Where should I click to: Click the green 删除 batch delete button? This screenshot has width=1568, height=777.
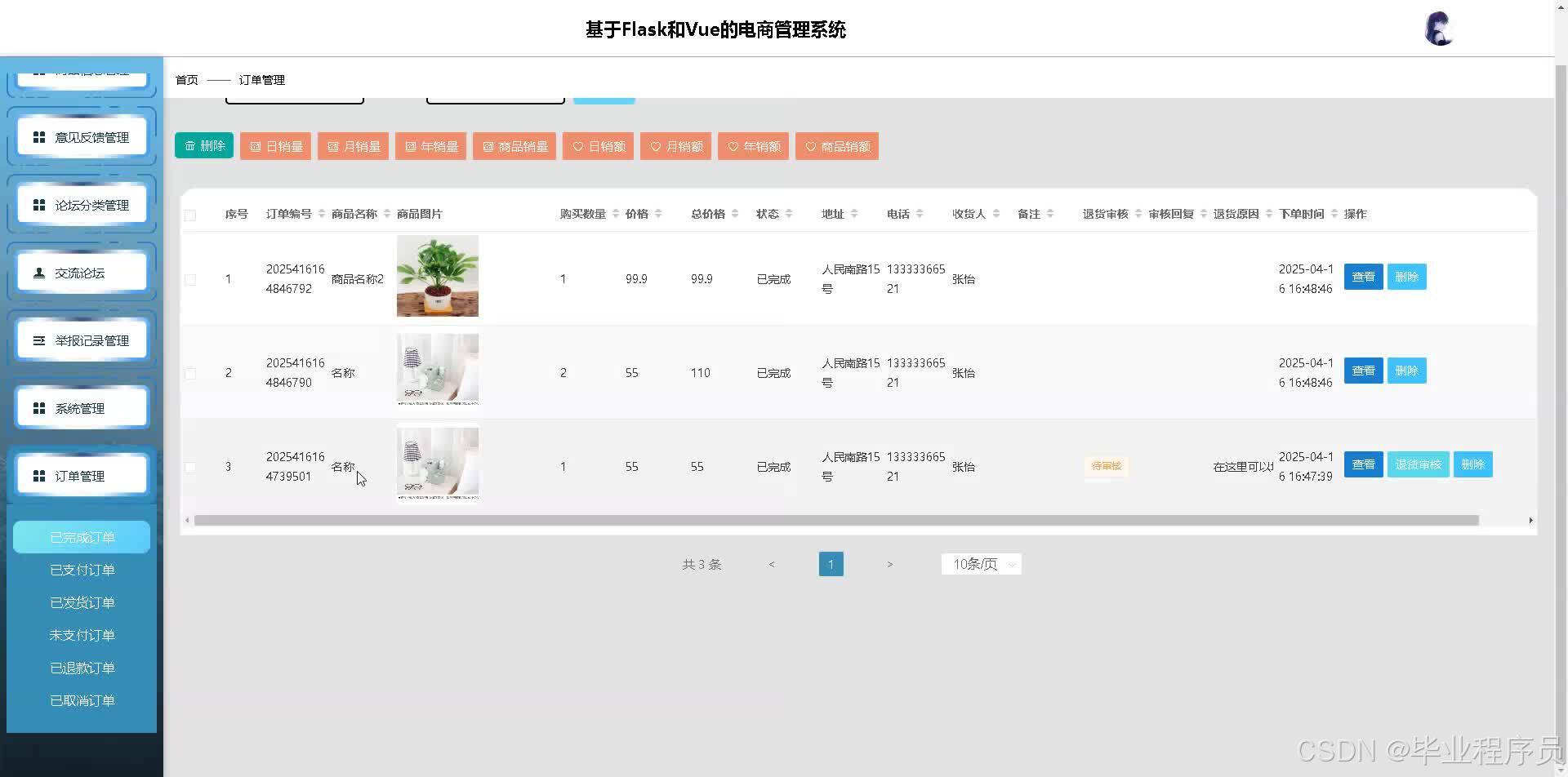tap(204, 145)
